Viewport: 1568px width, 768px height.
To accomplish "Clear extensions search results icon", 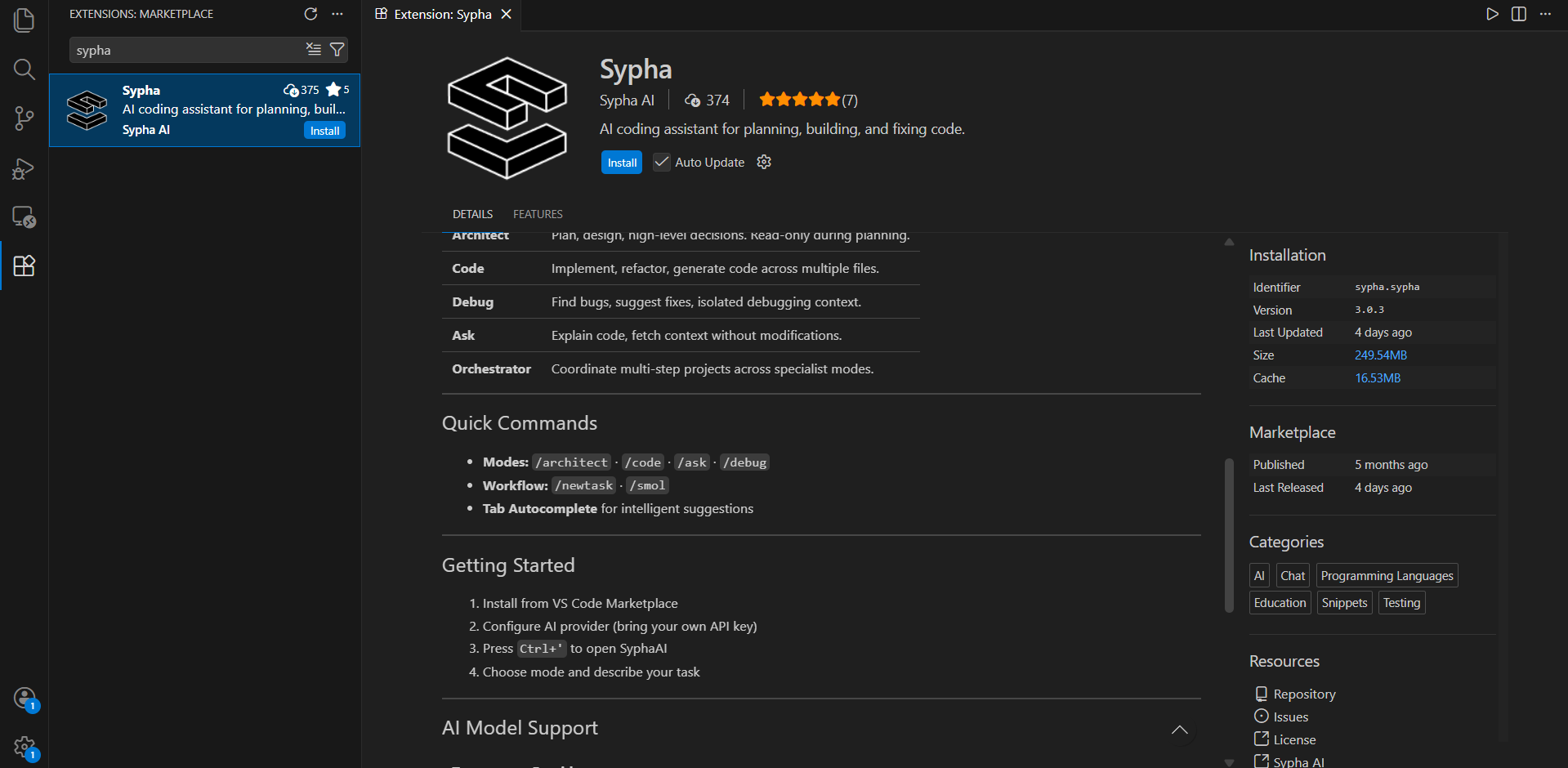I will click(x=314, y=50).
